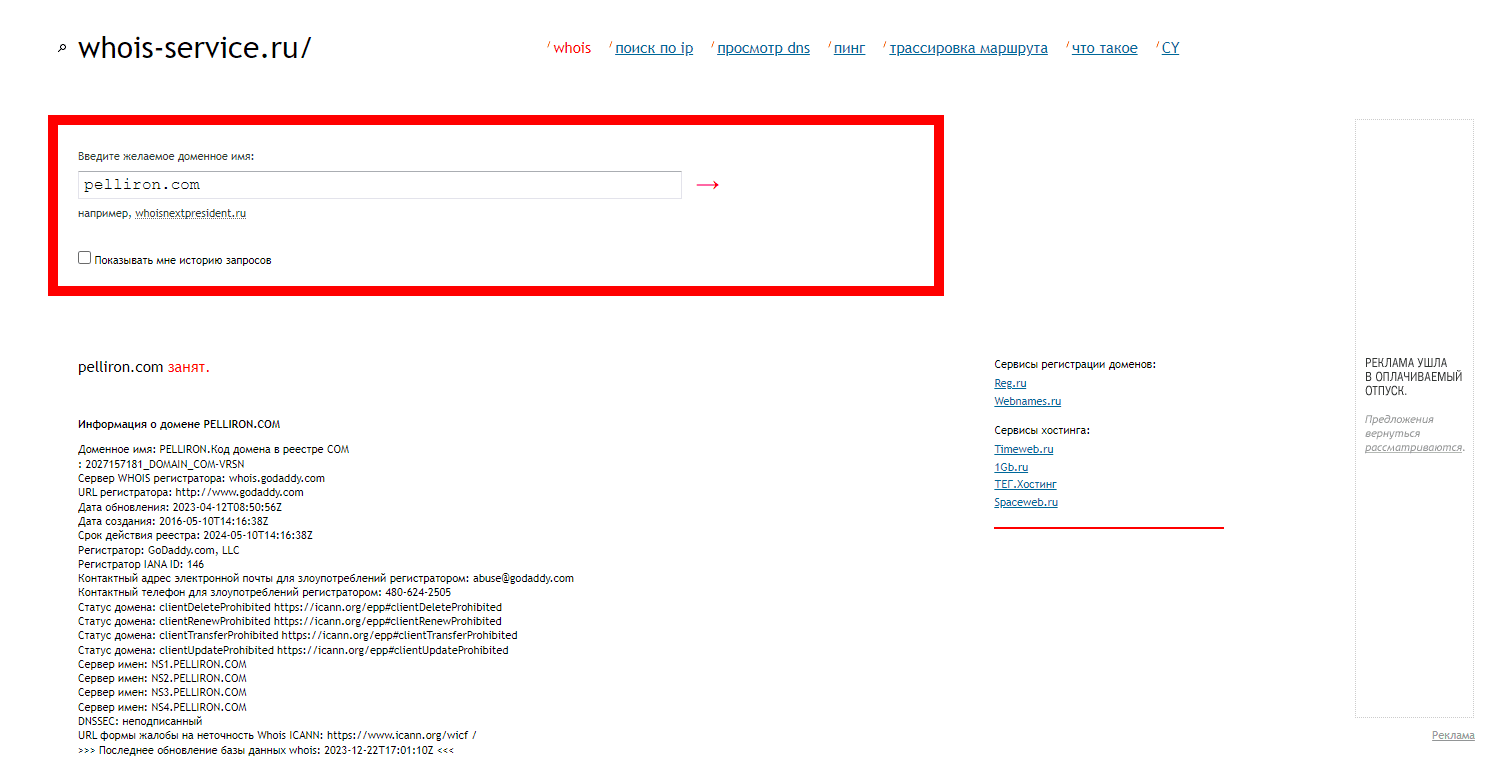This screenshot has width=1505, height=769.
Task: Go to the поиск по ip page
Action: pyautogui.click(x=654, y=48)
